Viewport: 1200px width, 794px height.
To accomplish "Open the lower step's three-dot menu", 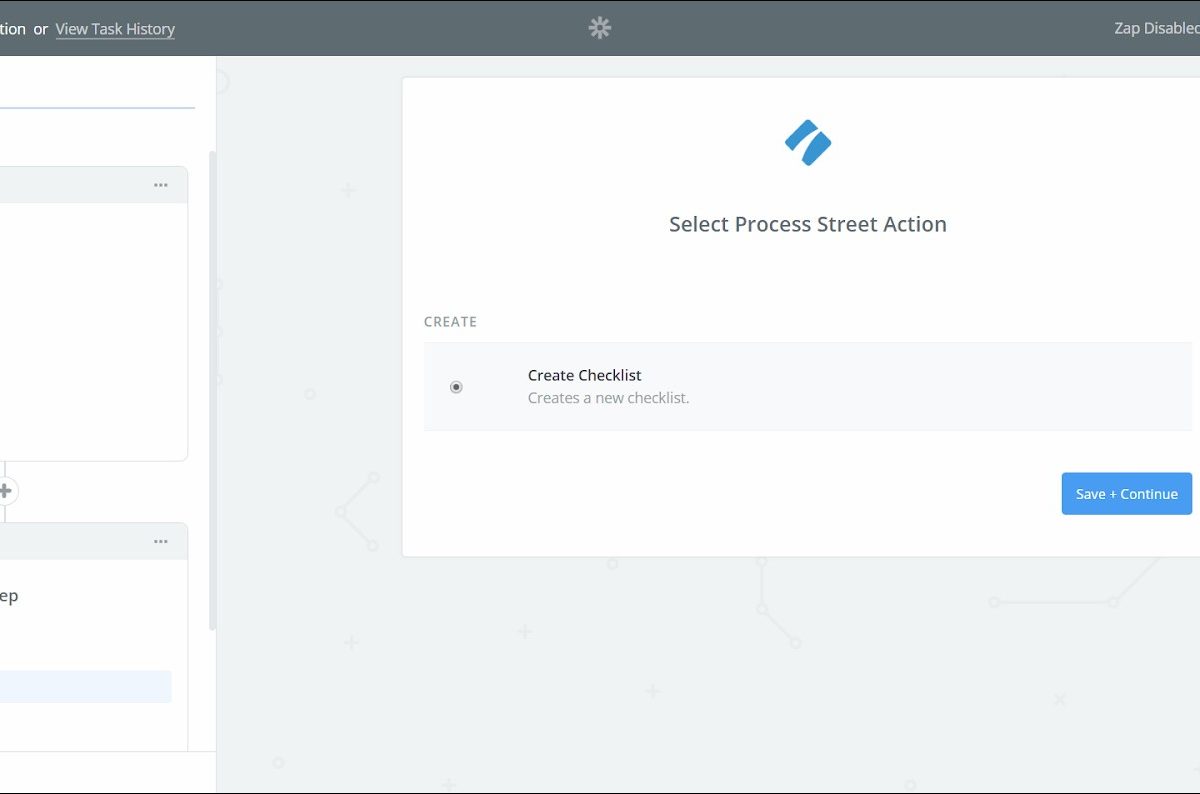I will (x=160, y=541).
